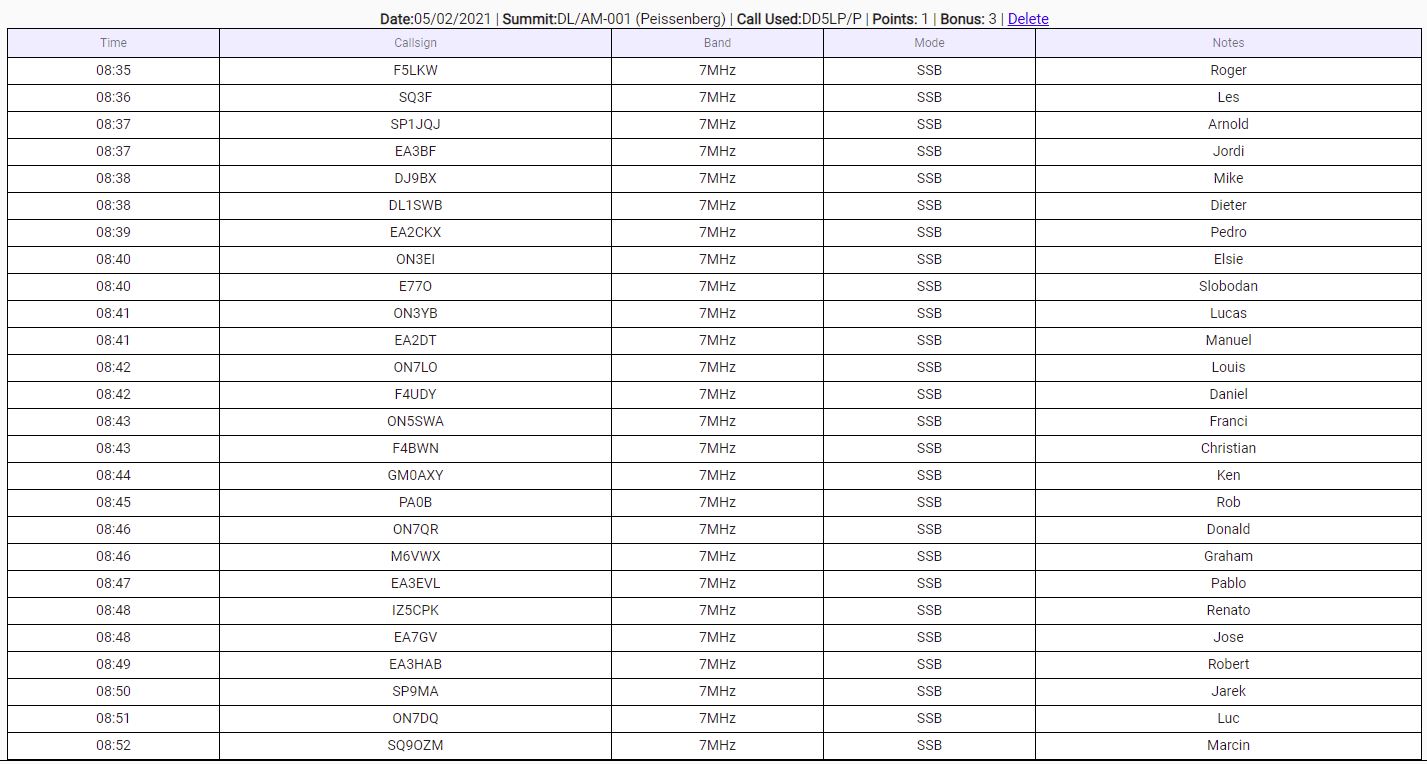Screen dimensions: 1427x764
Task: Click callsign F5LKW in the first row
Action: 415,71
